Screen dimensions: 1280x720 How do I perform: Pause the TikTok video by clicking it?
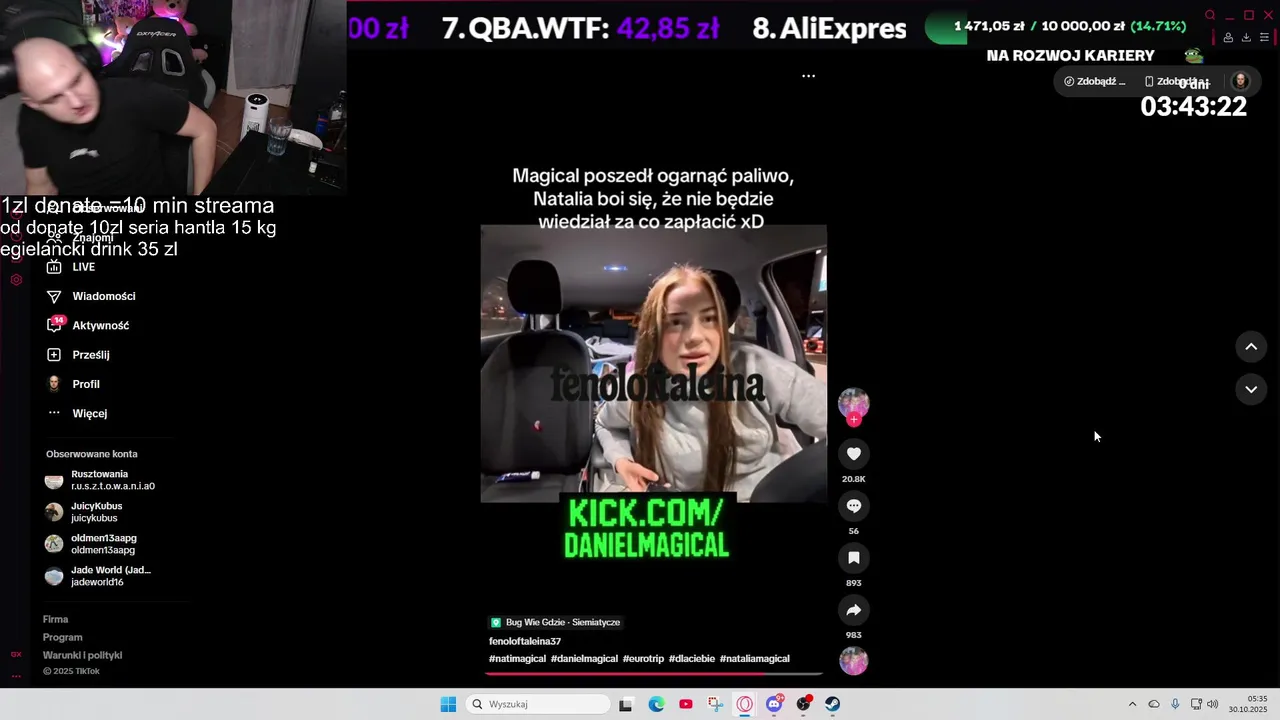coord(653,363)
